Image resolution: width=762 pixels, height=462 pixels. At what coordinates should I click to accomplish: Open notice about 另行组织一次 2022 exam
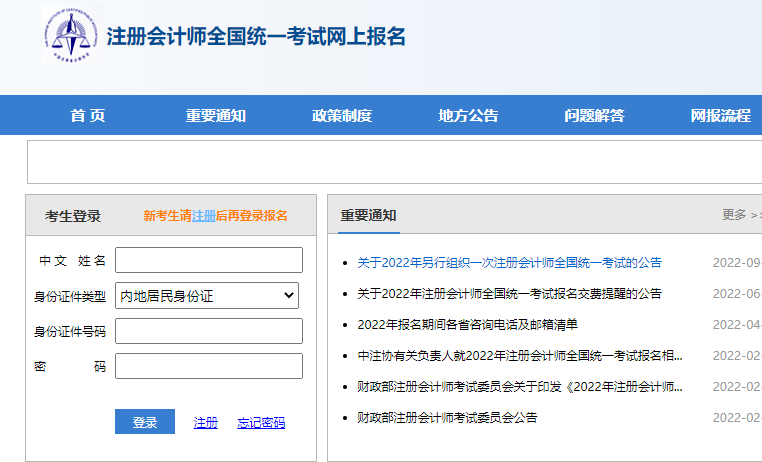(x=509, y=263)
